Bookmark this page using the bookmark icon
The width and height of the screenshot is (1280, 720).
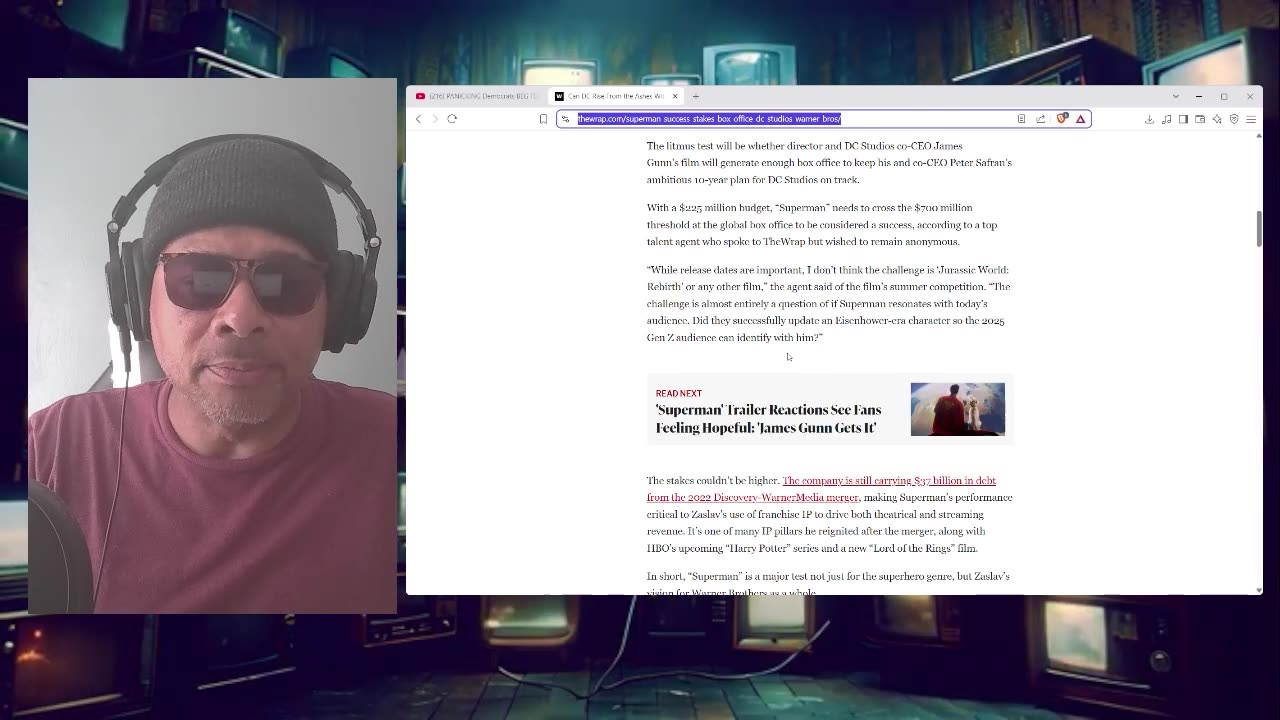(x=543, y=119)
